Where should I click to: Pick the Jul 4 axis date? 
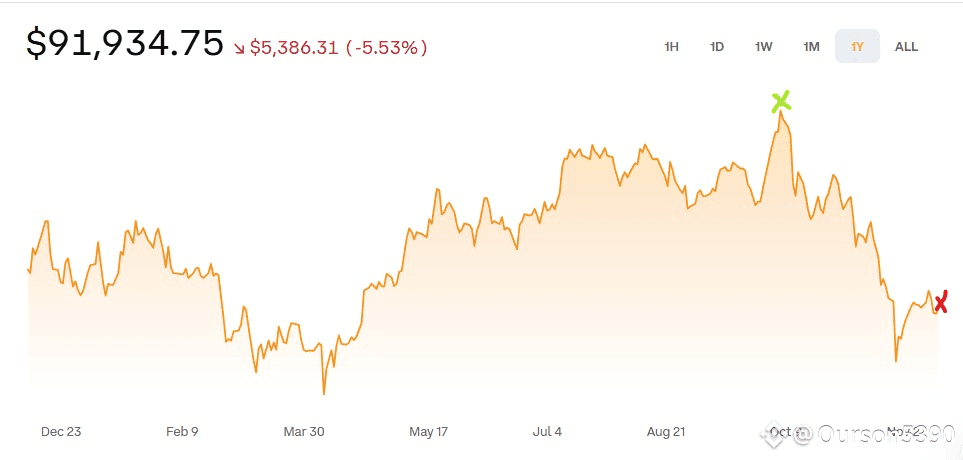[x=547, y=432]
